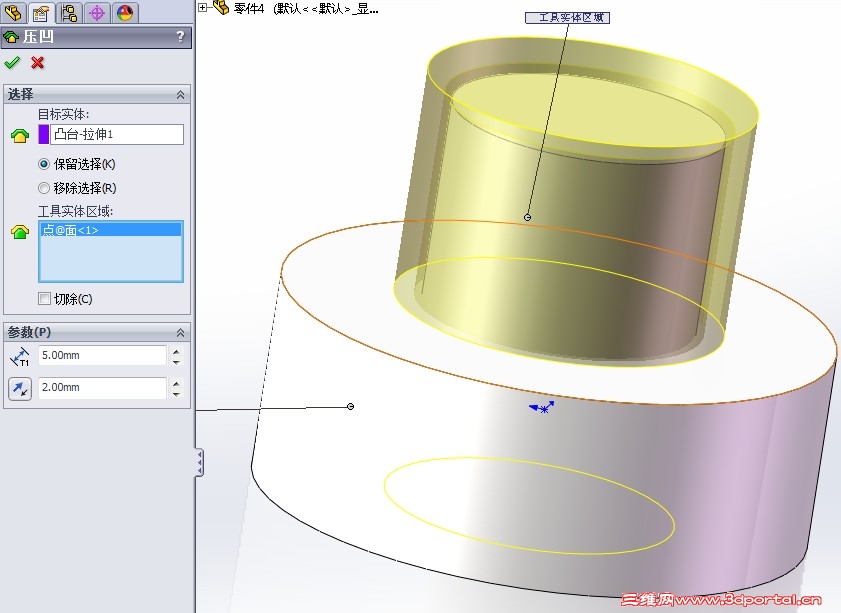The image size is (841, 613).
Task: Click the clearance field showing 2.00mm
Action: [x=102, y=387]
